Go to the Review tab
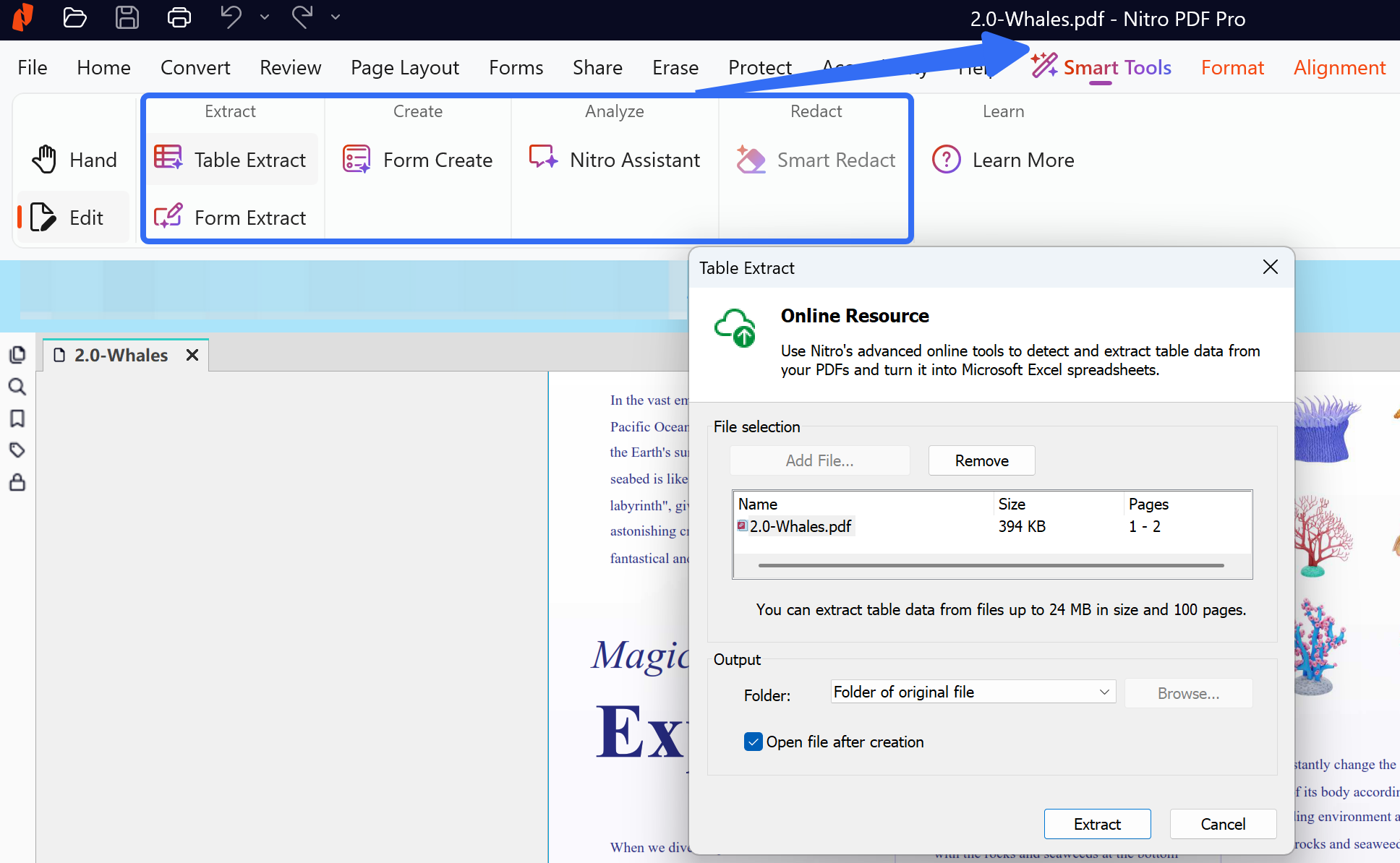Viewport: 1400px width, 863px height. point(290,67)
